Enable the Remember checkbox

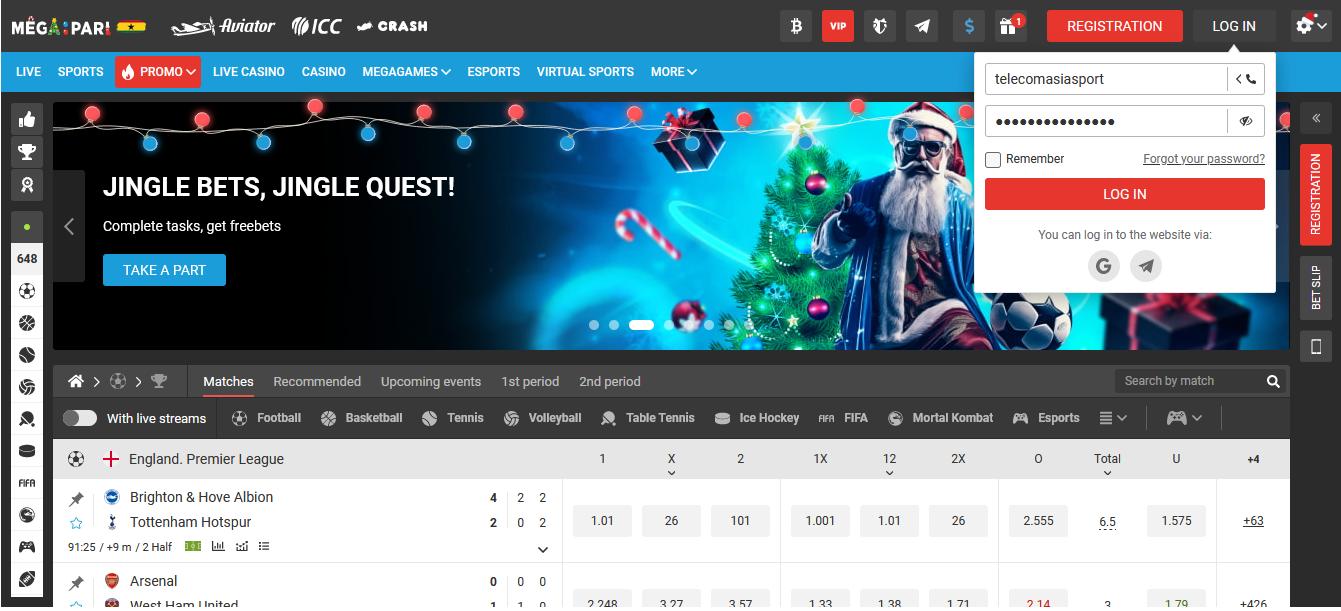point(993,159)
